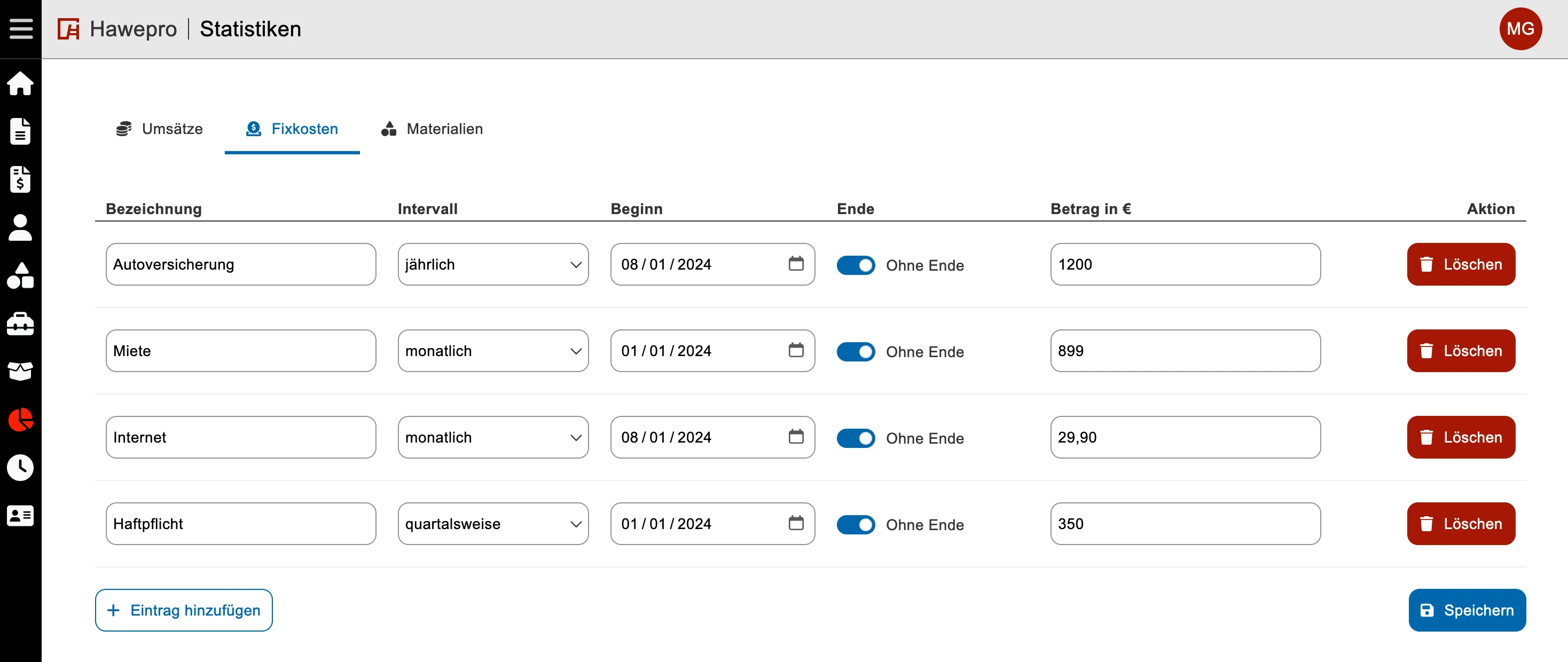
Task: Open quartalsweise interval dropdown for Haftpflicht
Action: 493,523
